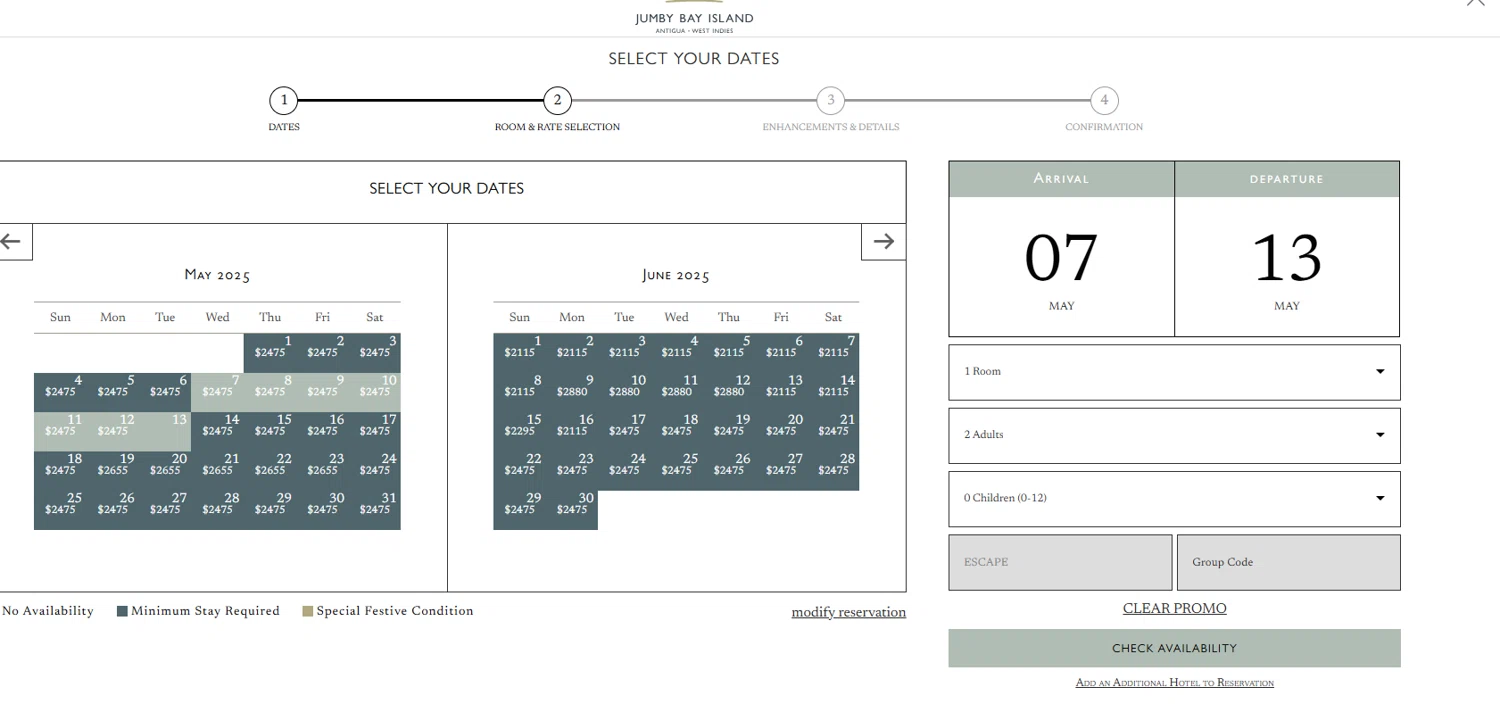The width and height of the screenshot is (1500, 728).
Task: Select May 22 on the calendar
Action: (270, 470)
